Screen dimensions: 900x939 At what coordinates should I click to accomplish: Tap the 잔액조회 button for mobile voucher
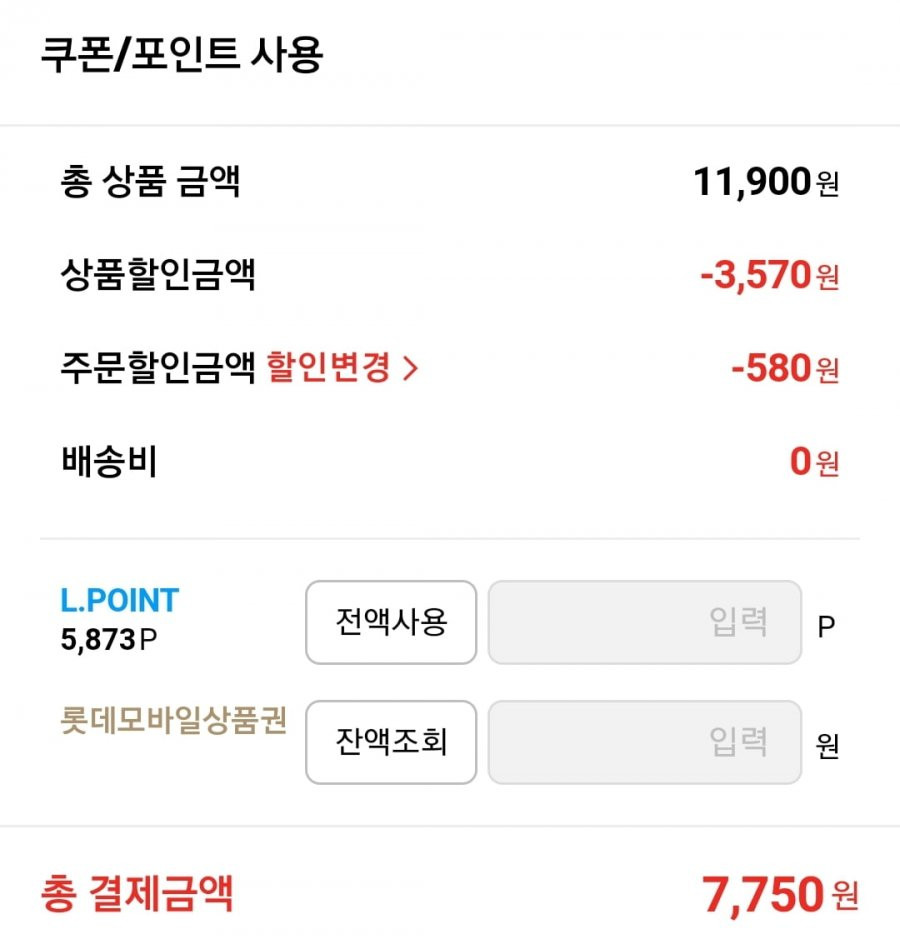(391, 742)
